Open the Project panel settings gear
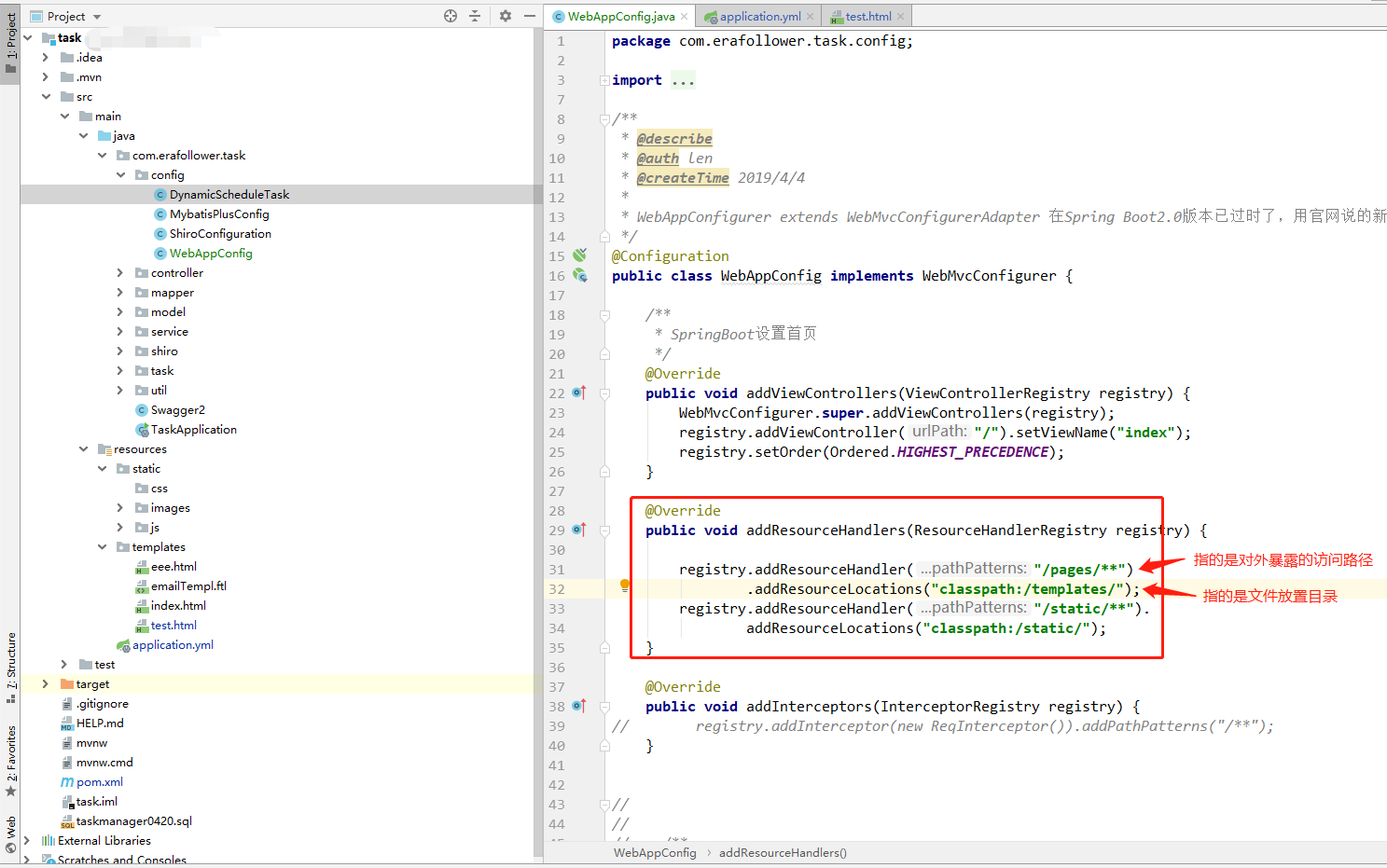 [x=506, y=16]
